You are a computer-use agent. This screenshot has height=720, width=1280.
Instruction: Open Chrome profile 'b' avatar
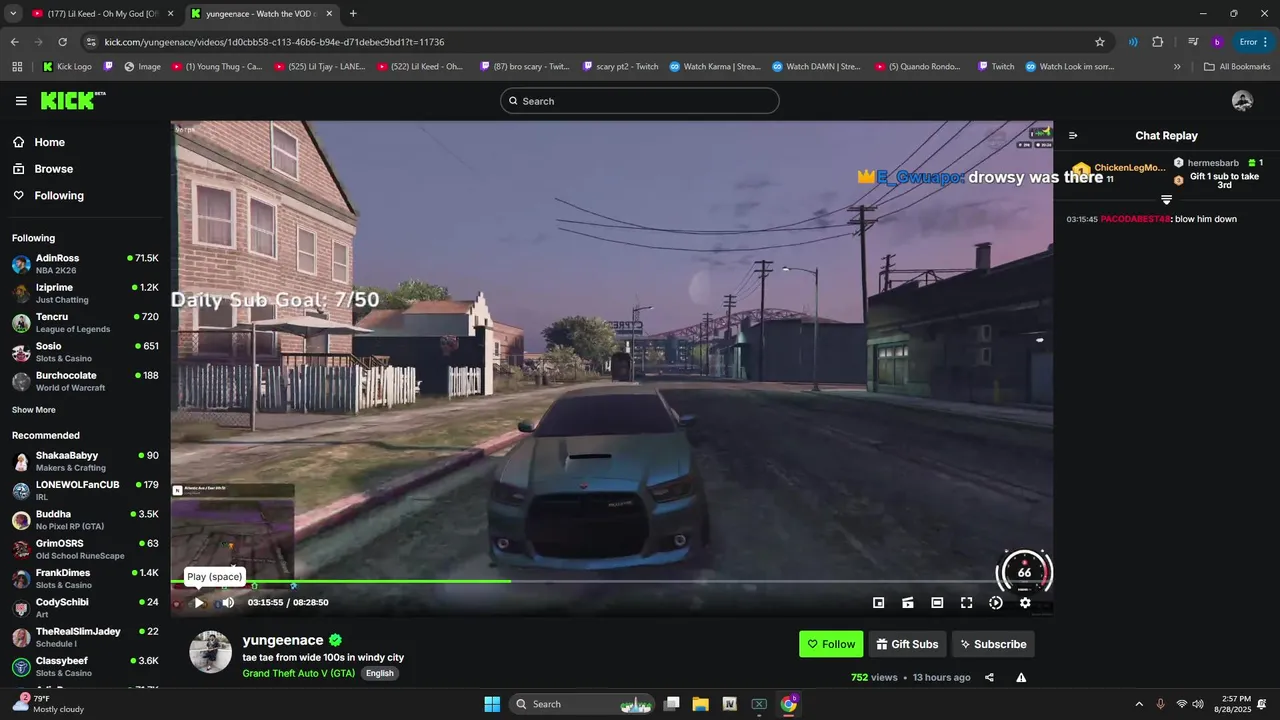[1217, 42]
